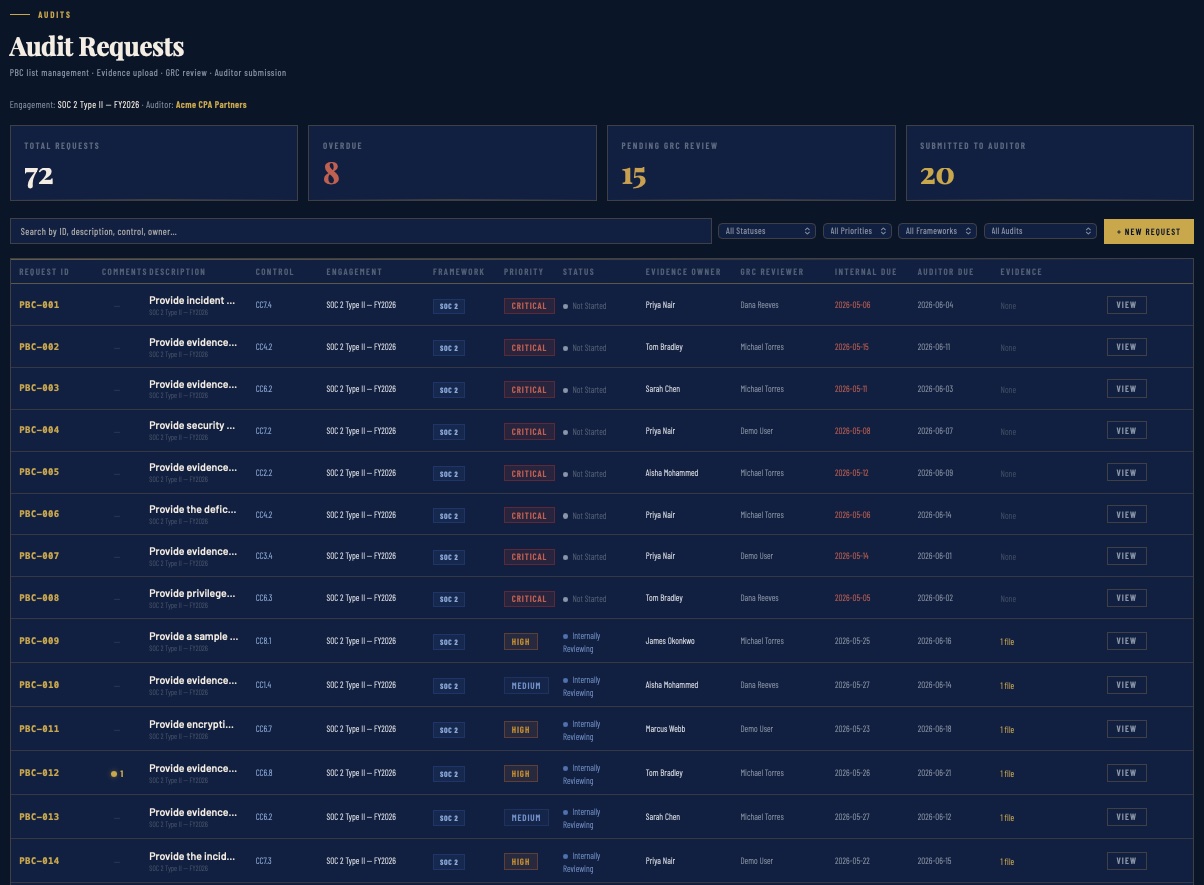Image resolution: width=1204 pixels, height=885 pixels.
Task: Click the Medium priority badge on PBC-010
Action: (526, 686)
